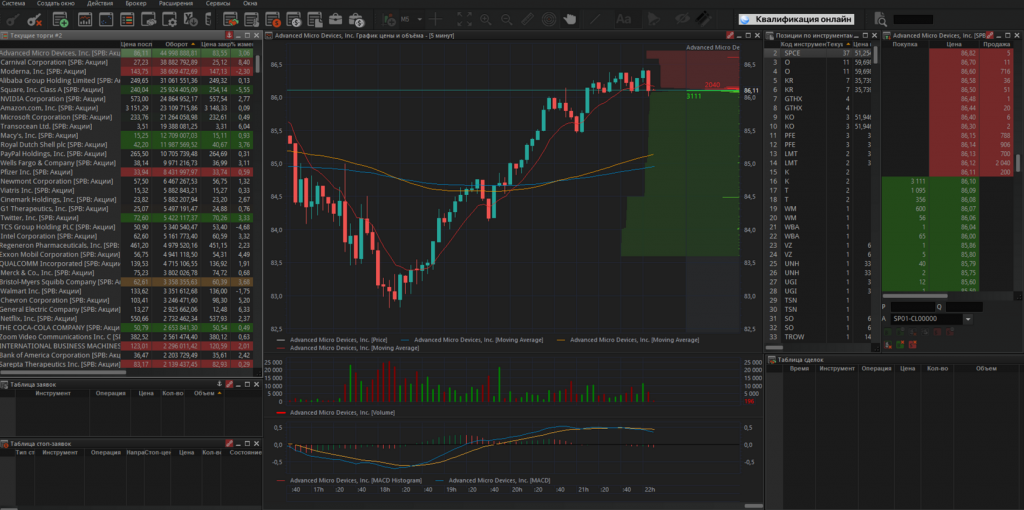Activate the crosshair cursor tool

point(436,19)
